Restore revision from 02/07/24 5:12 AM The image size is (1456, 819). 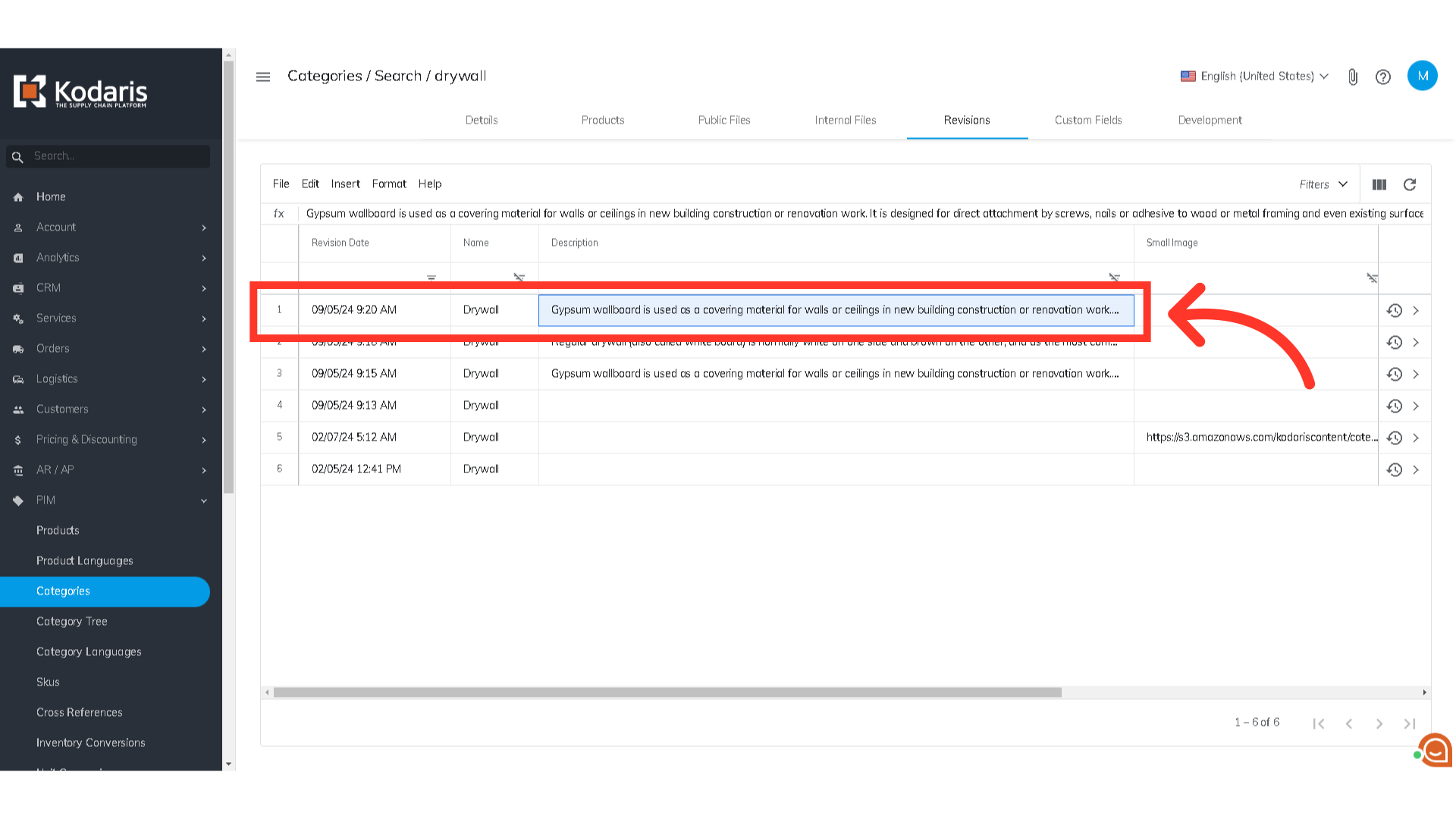tap(1394, 438)
